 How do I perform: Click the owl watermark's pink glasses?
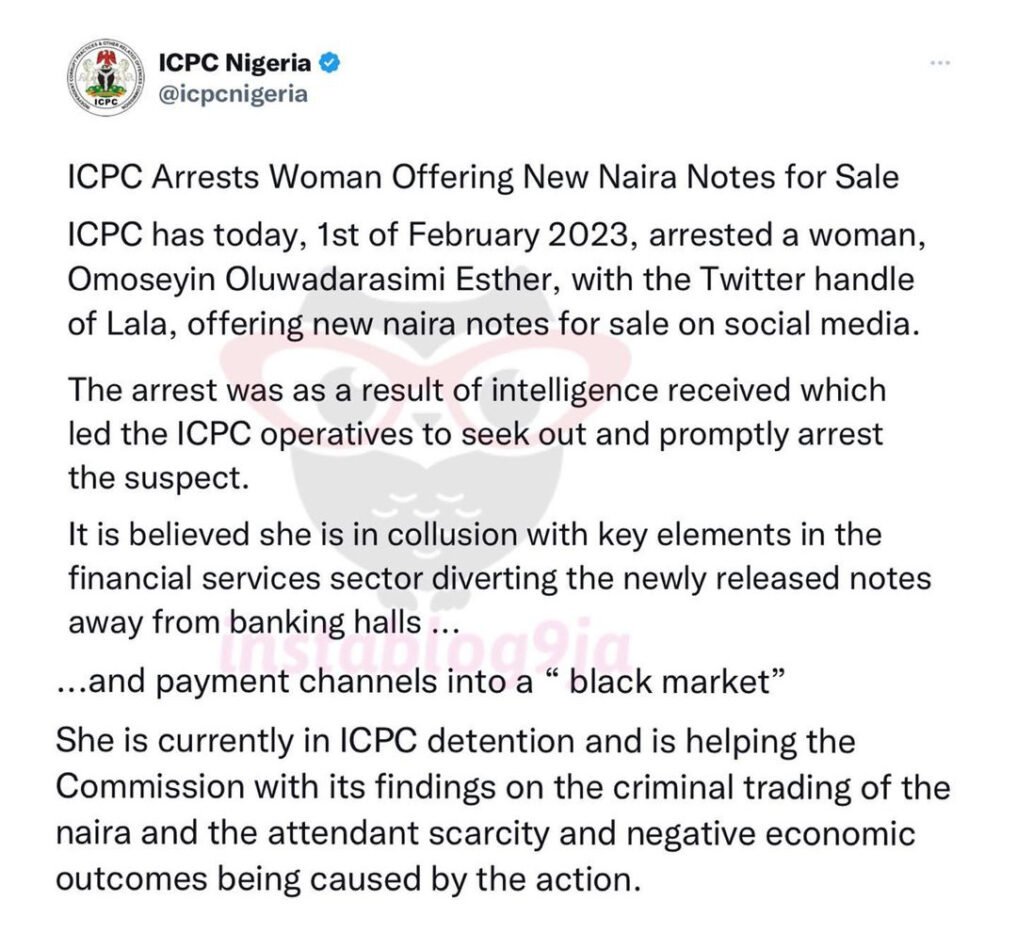click(x=425, y=380)
